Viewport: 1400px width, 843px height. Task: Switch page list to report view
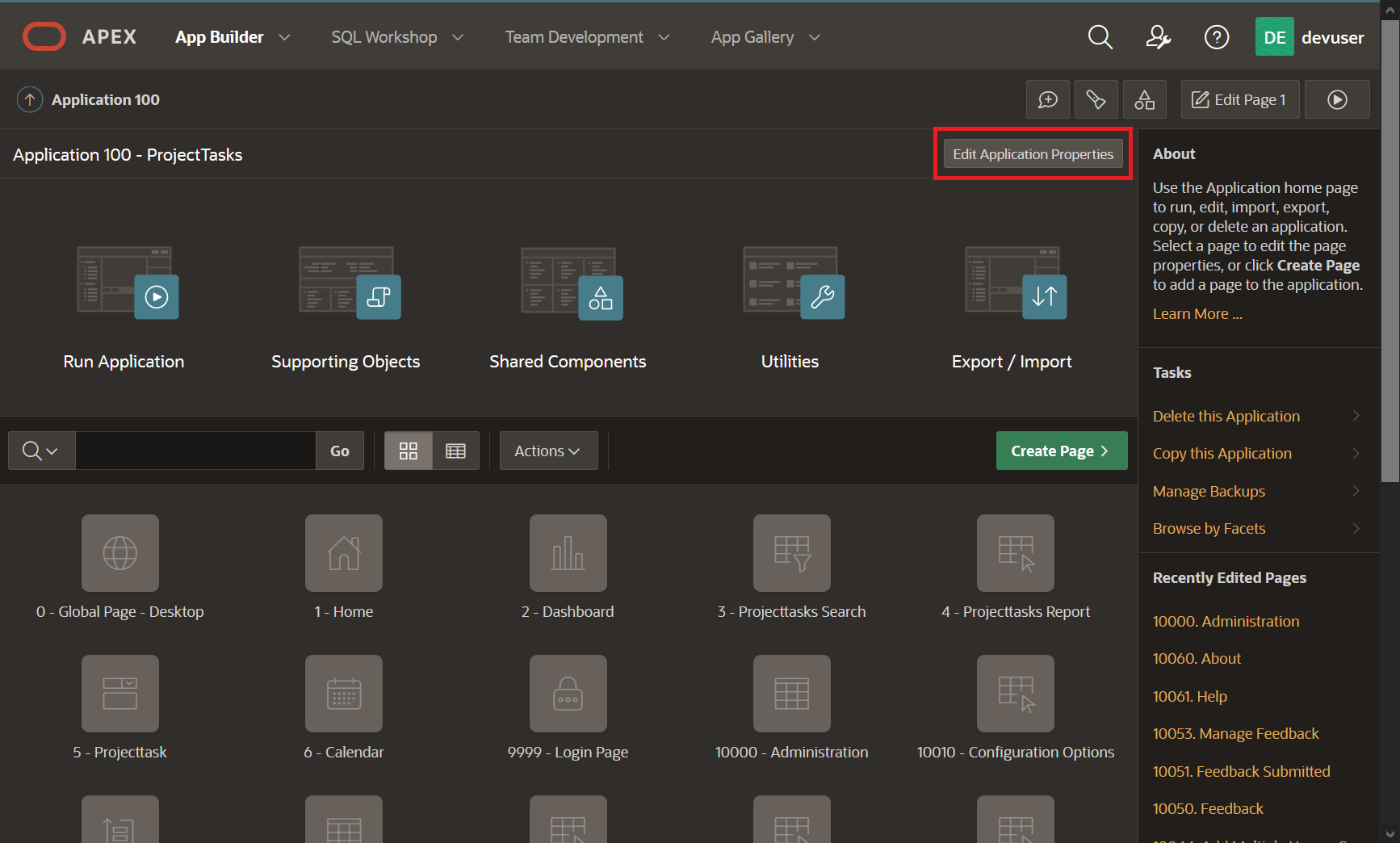coord(455,451)
